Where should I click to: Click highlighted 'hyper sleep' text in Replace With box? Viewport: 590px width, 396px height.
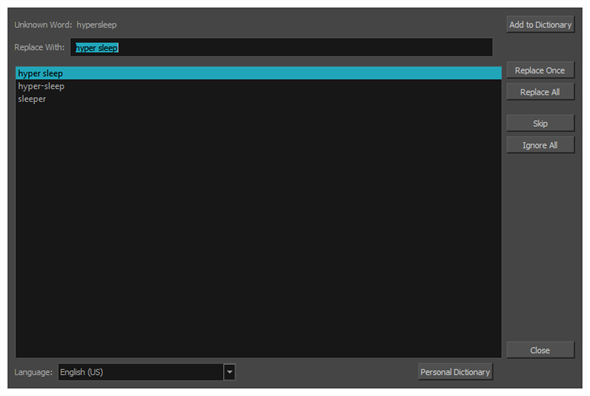pos(97,48)
